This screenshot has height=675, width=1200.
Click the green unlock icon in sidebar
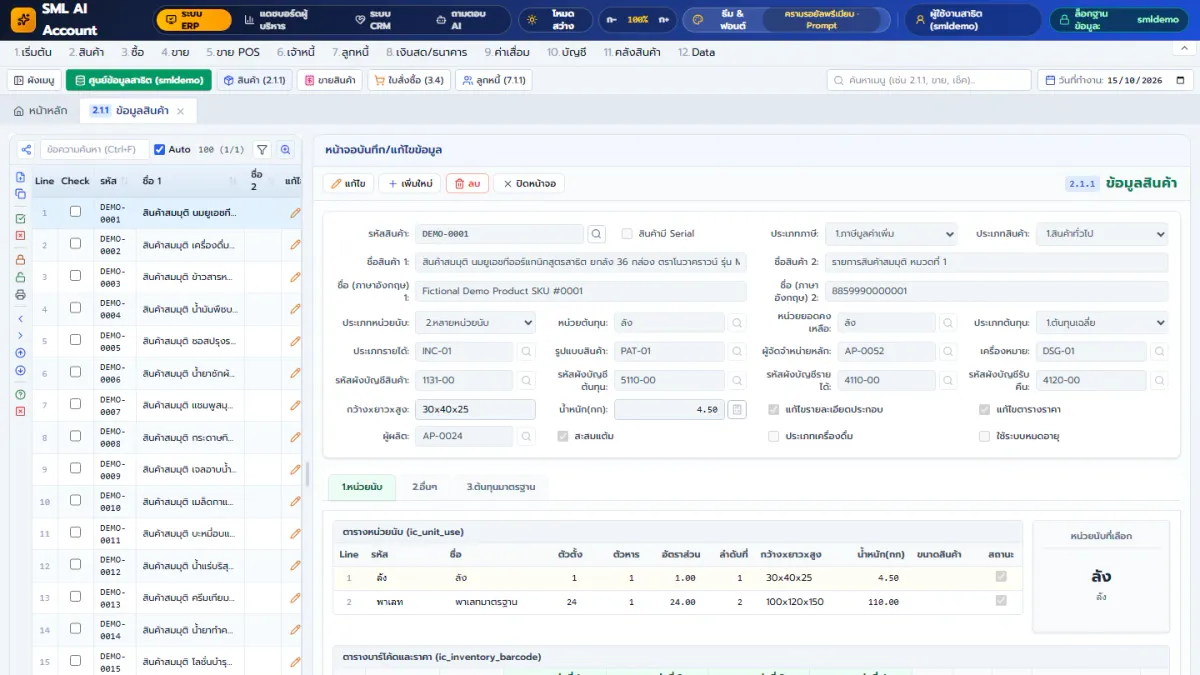pos(20,276)
